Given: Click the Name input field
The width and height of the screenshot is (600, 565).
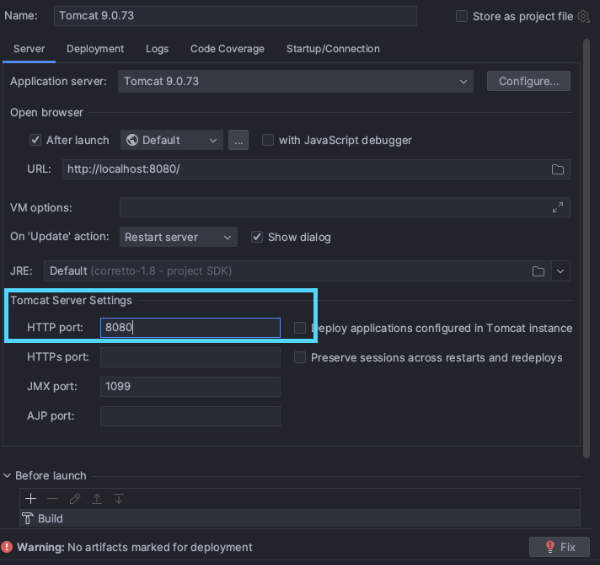Looking at the screenshot, I should pos(235,16).
